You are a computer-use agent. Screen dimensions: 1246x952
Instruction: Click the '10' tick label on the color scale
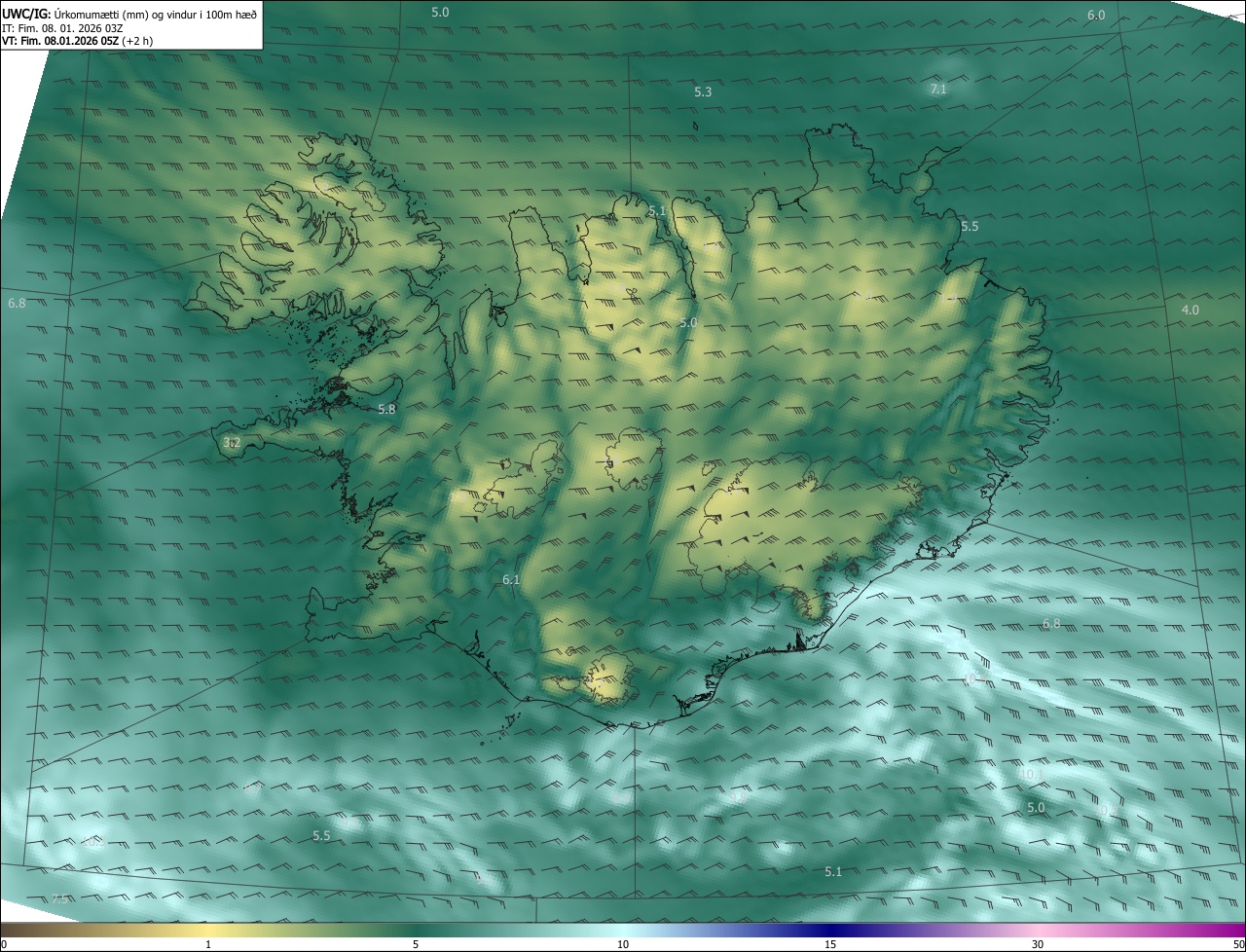(x=623, y=944)
